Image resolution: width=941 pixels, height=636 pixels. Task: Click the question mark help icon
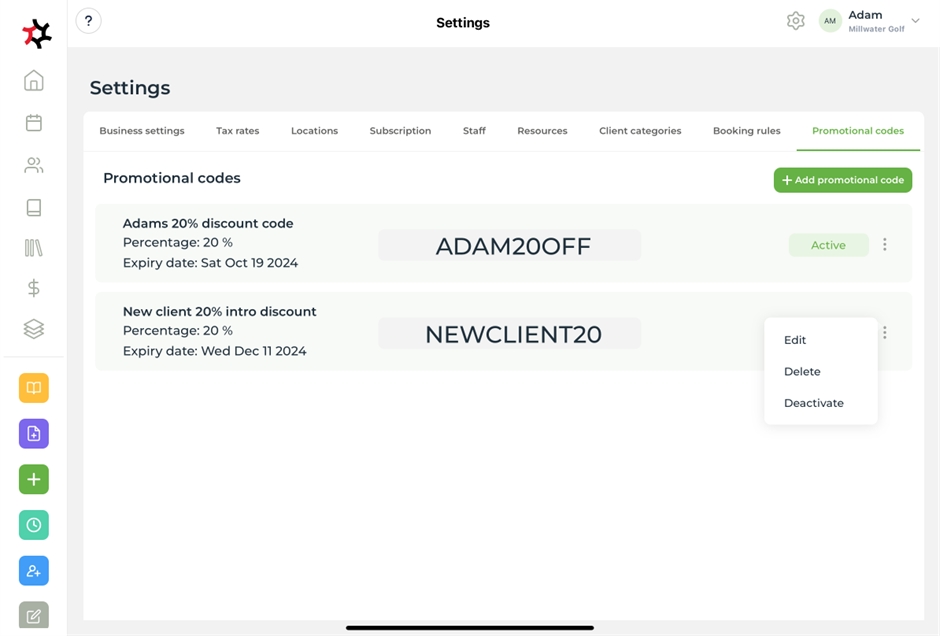tap(89, 21)
